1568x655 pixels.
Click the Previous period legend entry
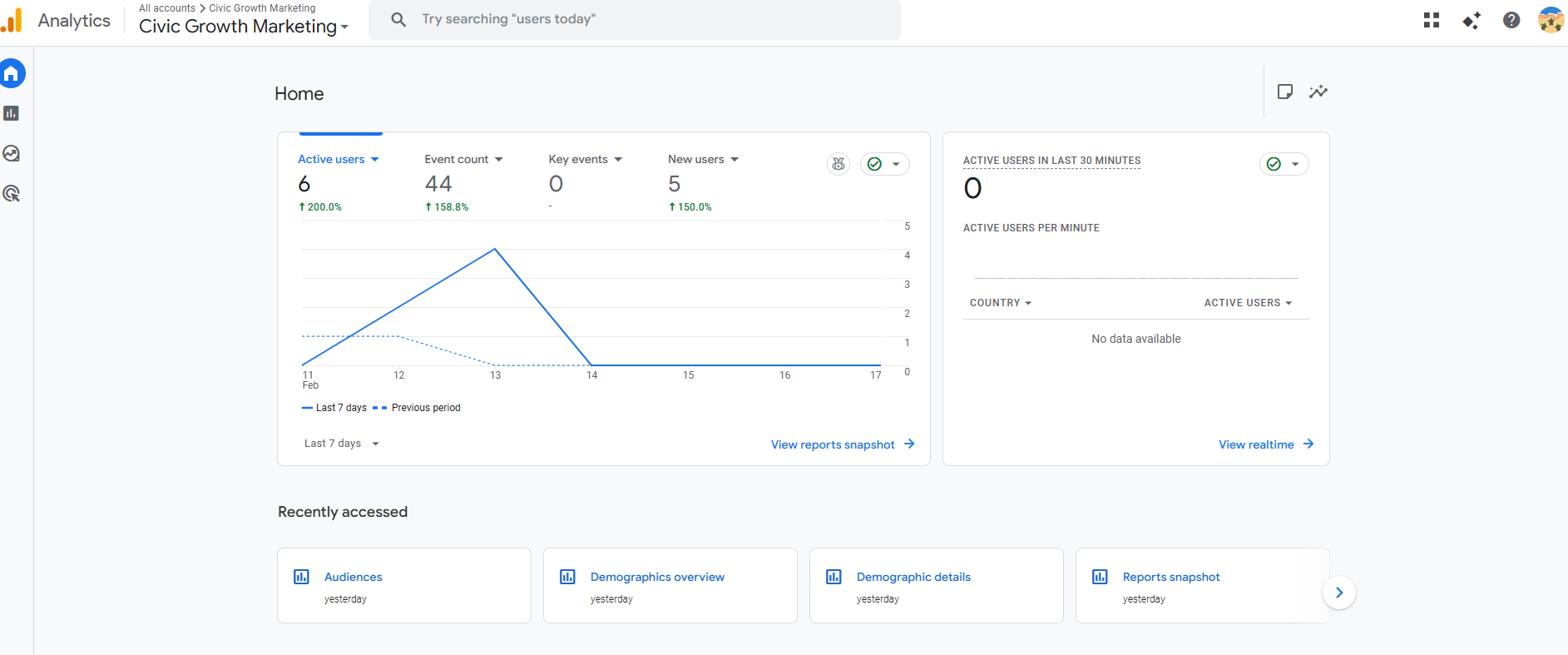click(417, 408)
